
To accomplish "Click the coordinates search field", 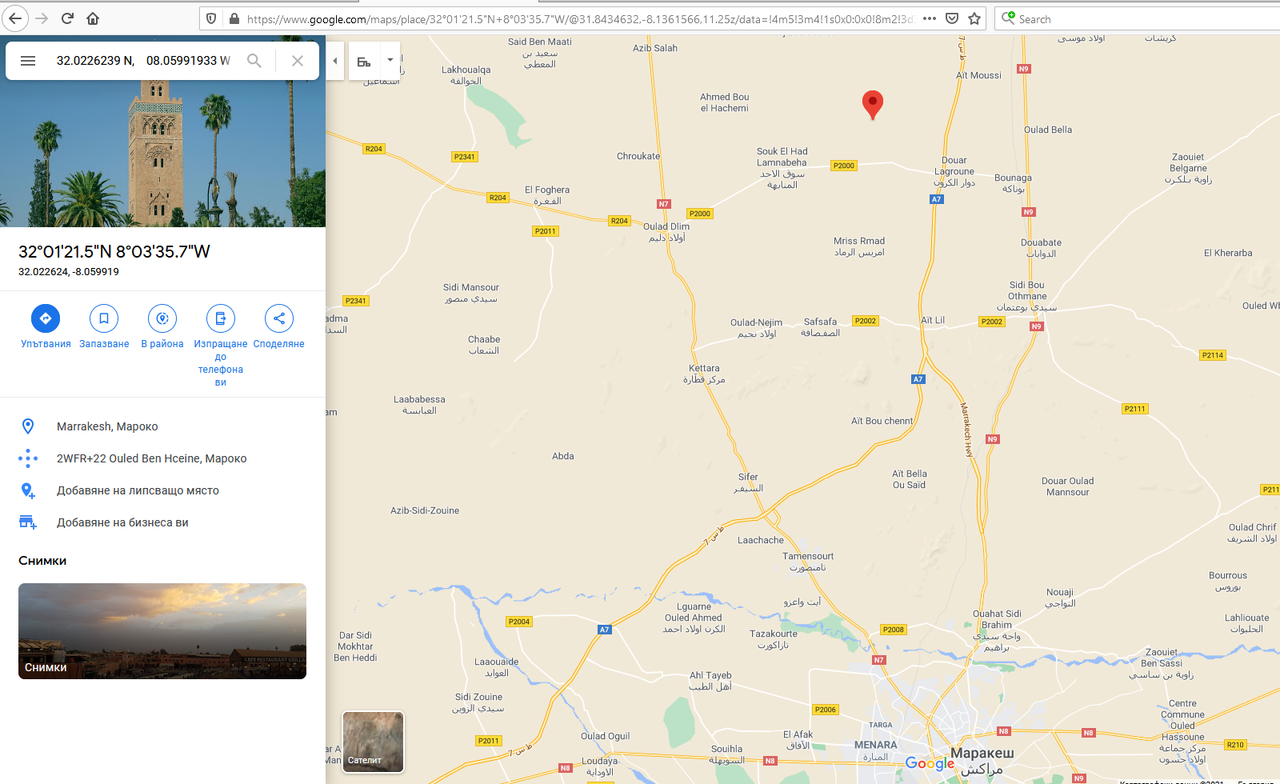I will pyautogui.click(x=143, y=61).
